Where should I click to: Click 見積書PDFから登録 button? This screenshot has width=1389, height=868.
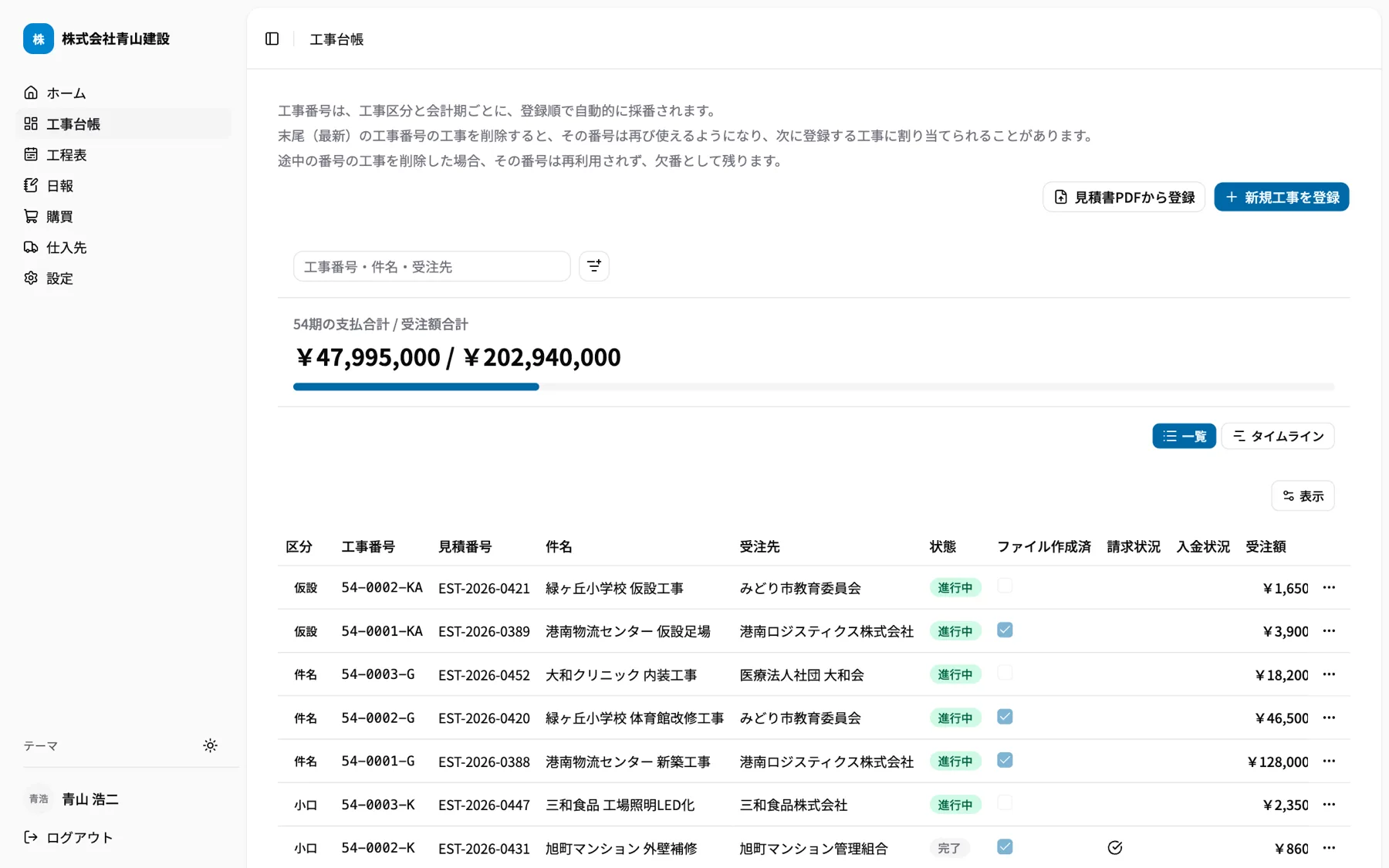[1124, 197]
